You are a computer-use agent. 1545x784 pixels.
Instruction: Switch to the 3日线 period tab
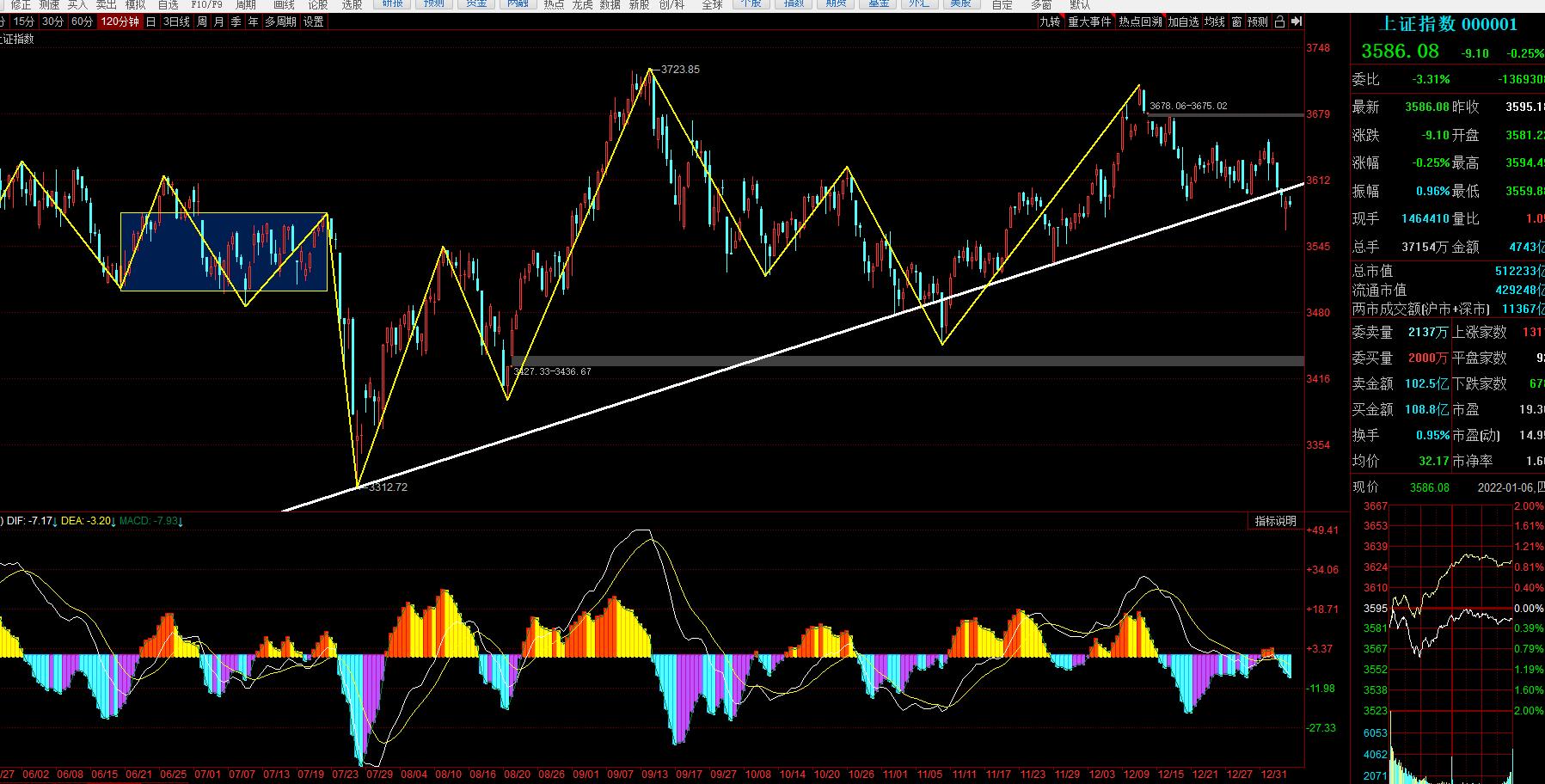coord(176,21)
